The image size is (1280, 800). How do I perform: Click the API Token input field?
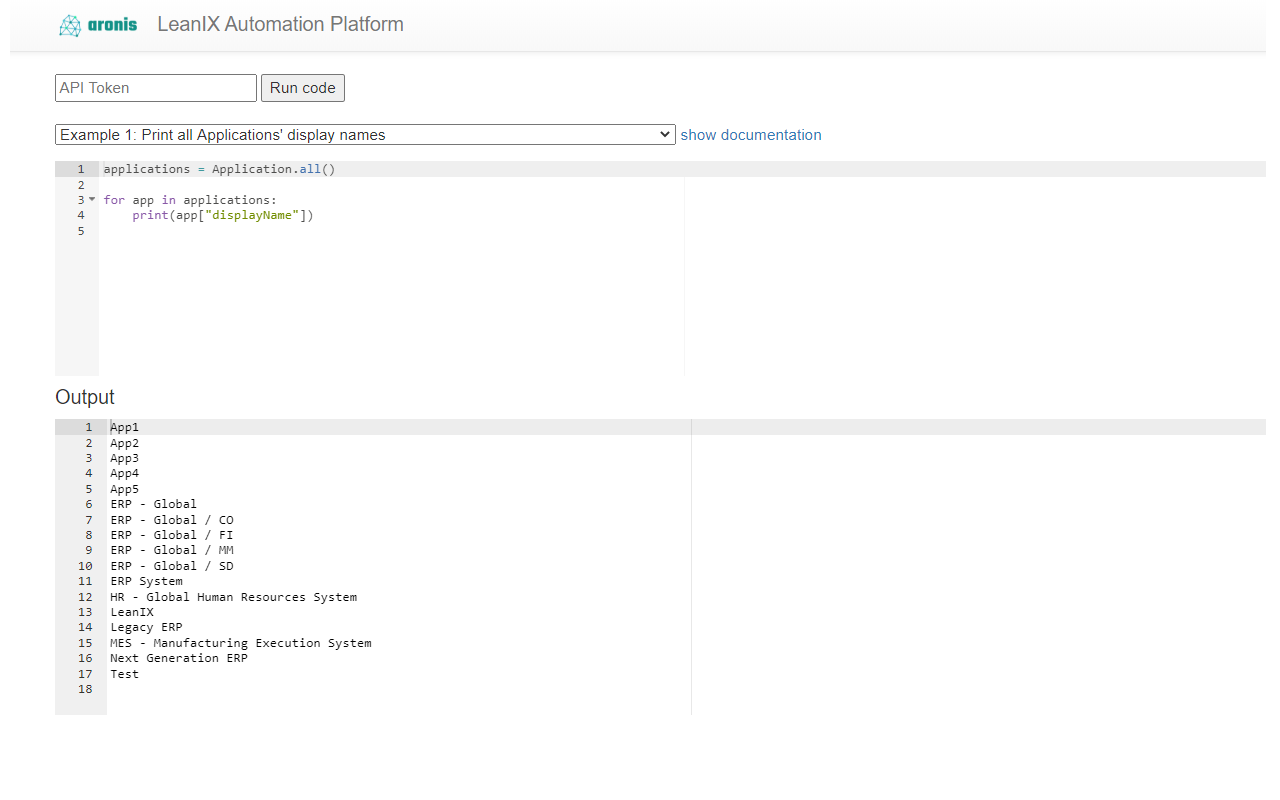click(156, 88)
